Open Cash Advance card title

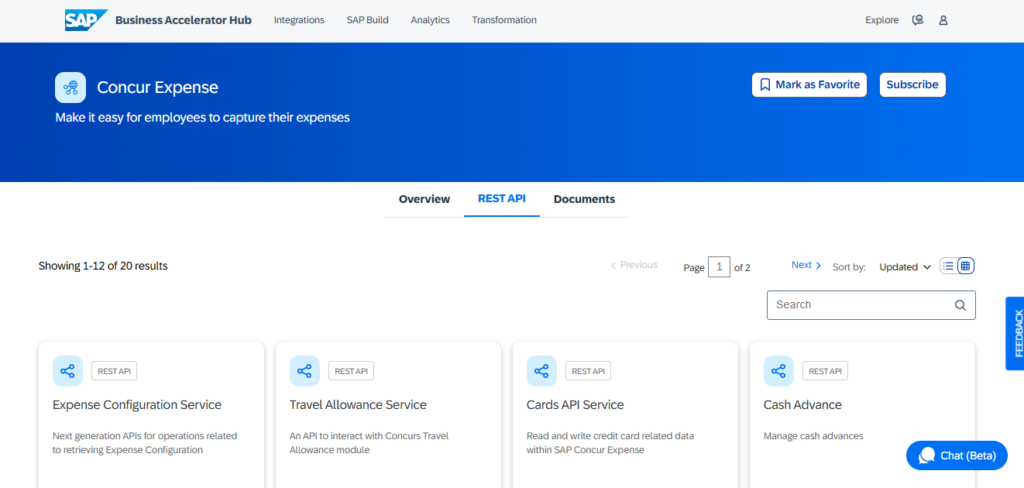(x=803, y=405)
